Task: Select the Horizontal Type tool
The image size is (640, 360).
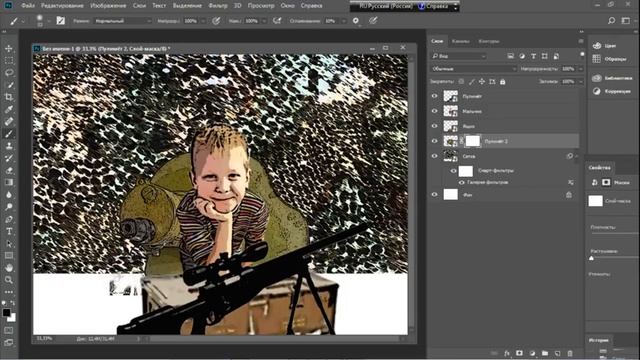Action: 9,231
